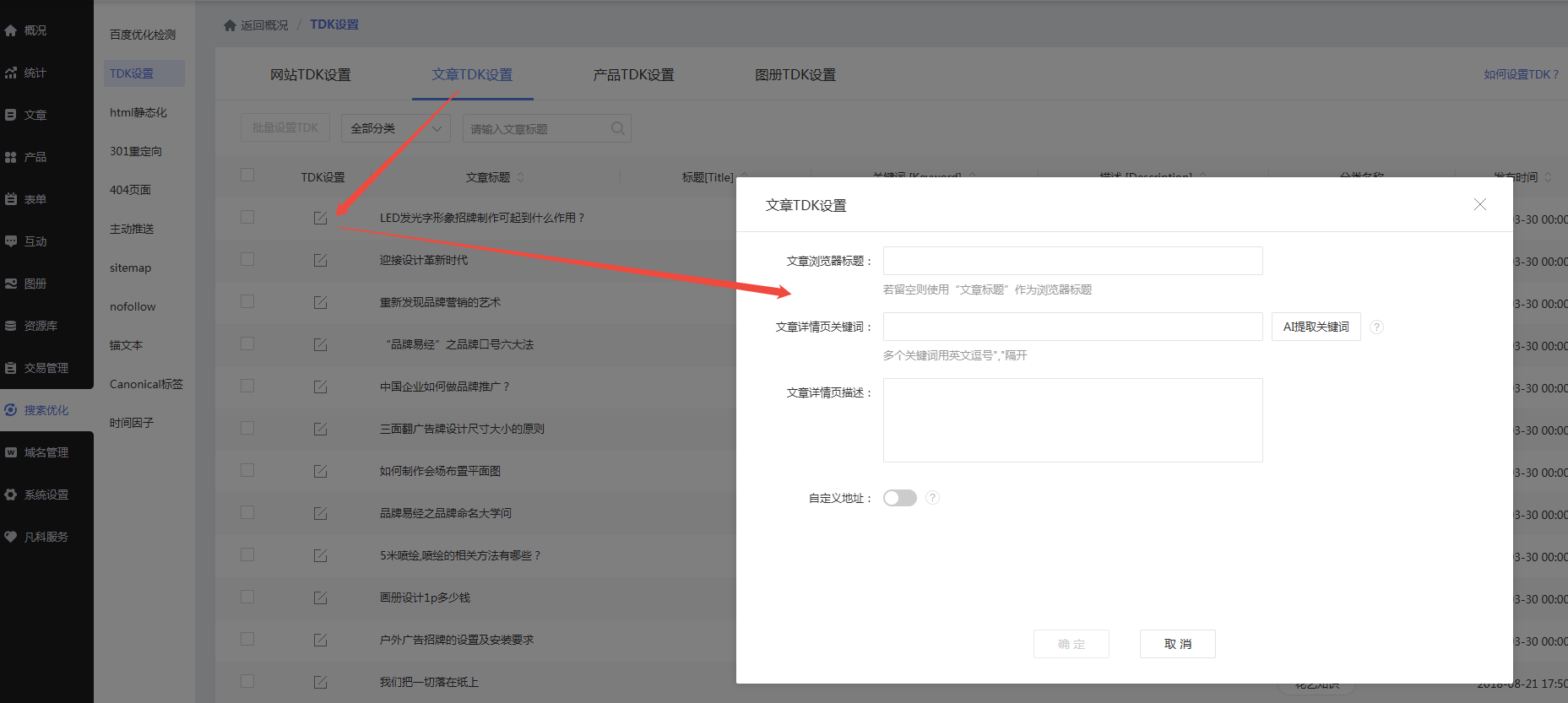The height and width of the screenshot is (703, 1568).
Task: Open the 互动 interaction sidebar item
Action: [35, 241]
